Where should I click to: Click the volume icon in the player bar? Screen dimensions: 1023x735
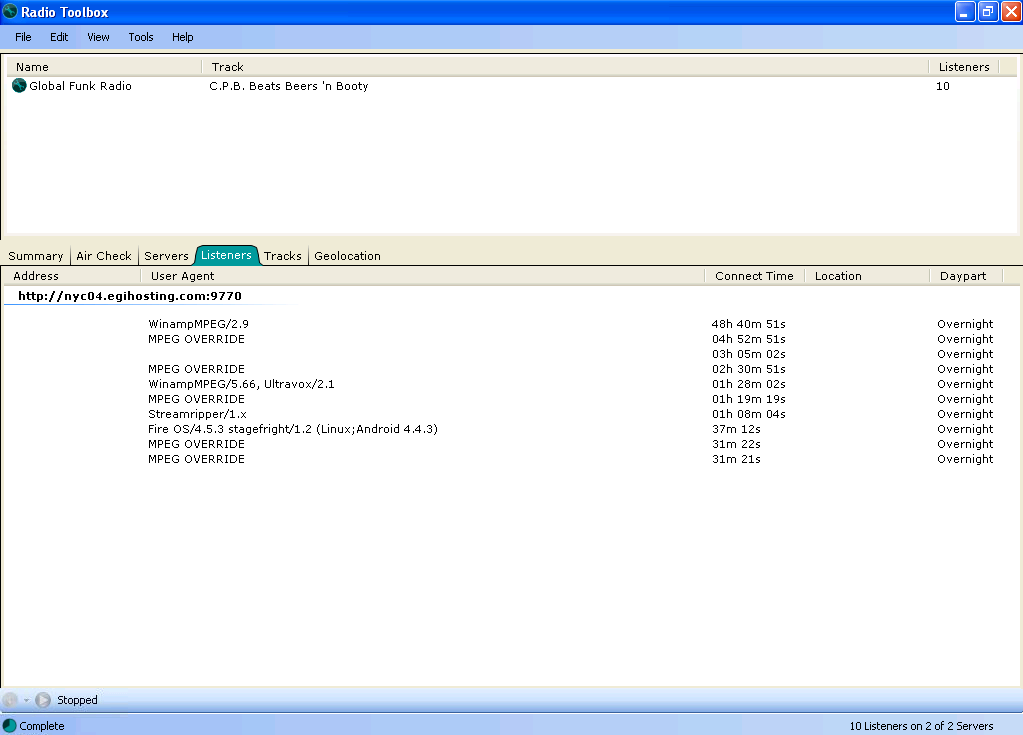pyautogui.click(x=10, y=700)
